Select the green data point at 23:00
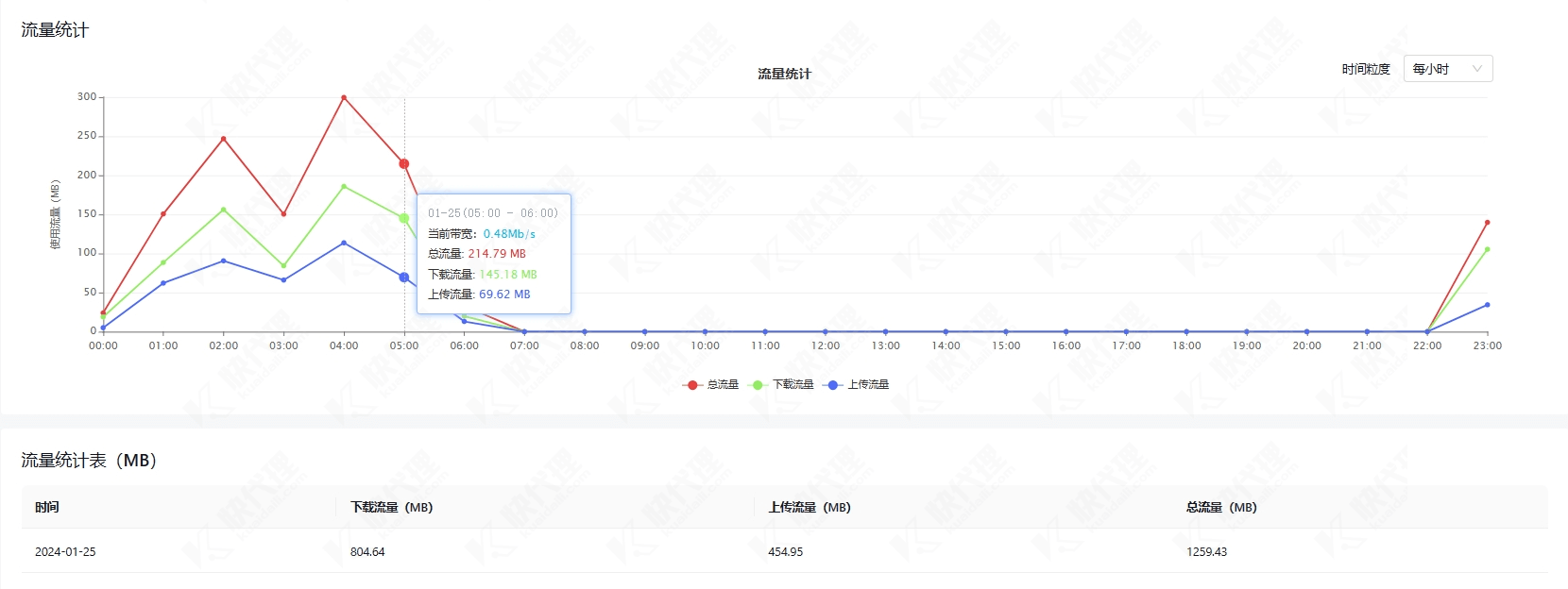The height and width of the screenshot is (589, 1568). [1487, 250]
